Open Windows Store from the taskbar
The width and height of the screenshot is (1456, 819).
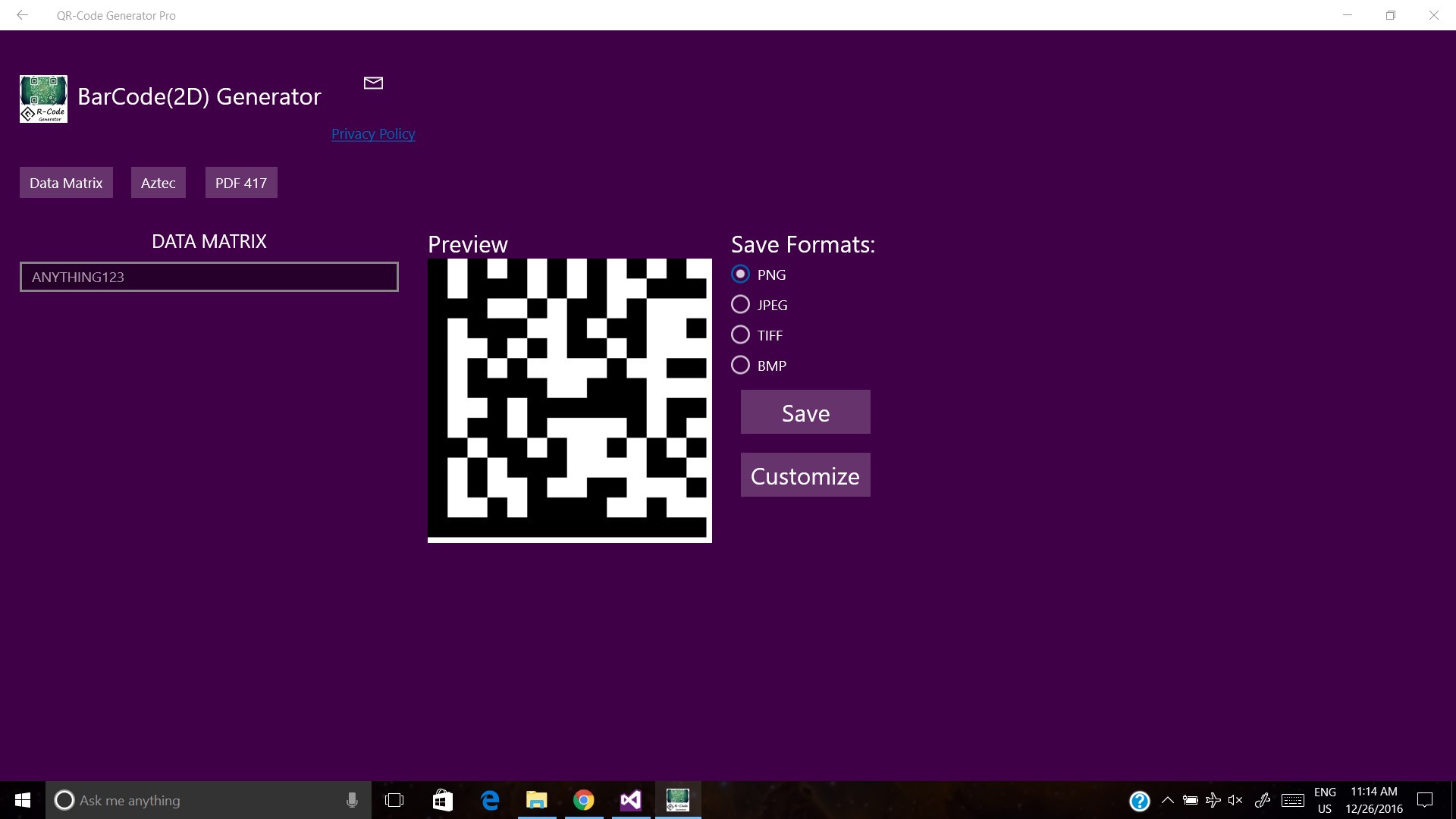tap(442, 800)
